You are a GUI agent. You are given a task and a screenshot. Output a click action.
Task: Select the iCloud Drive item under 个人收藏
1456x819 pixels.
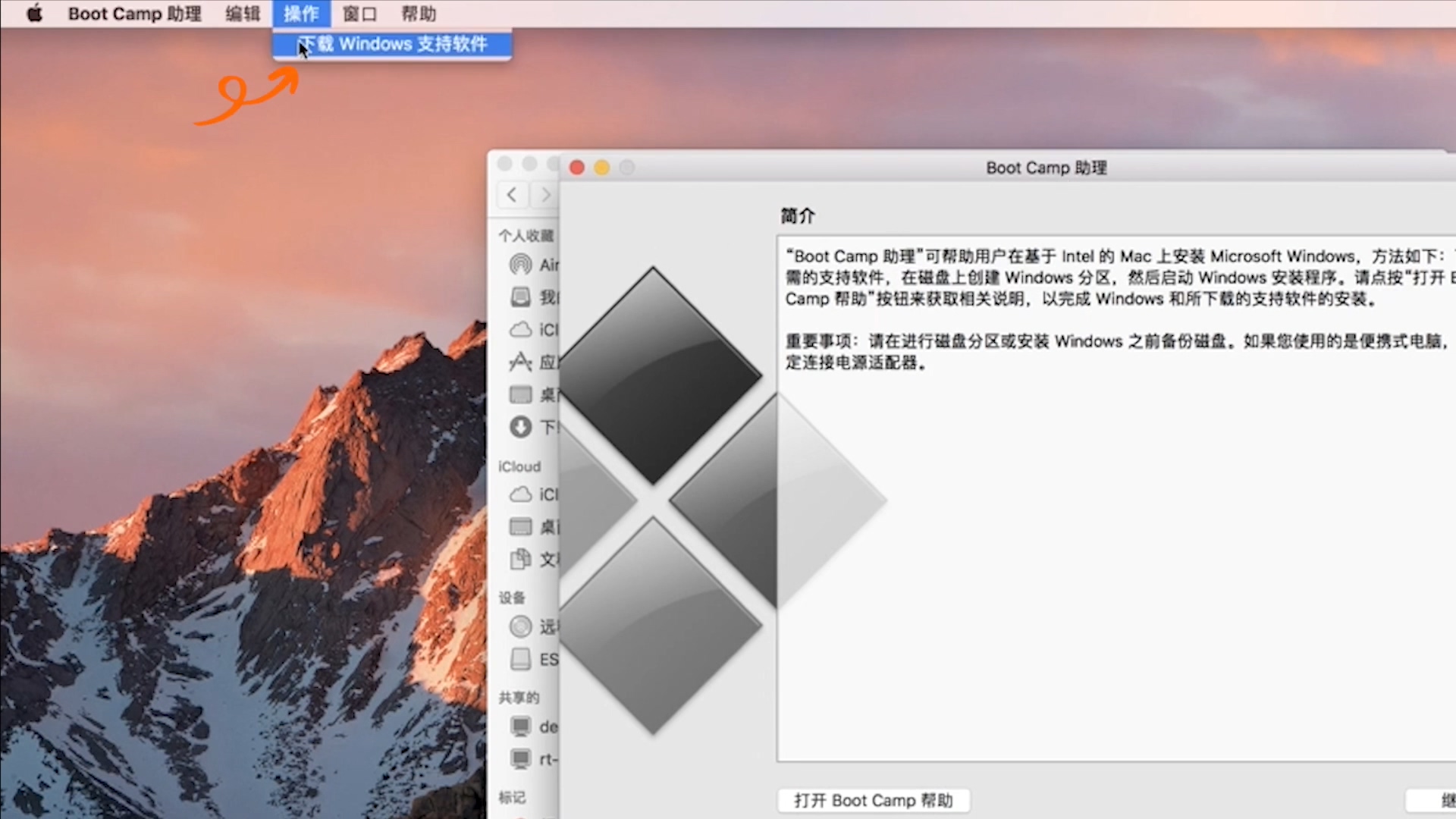534,330
